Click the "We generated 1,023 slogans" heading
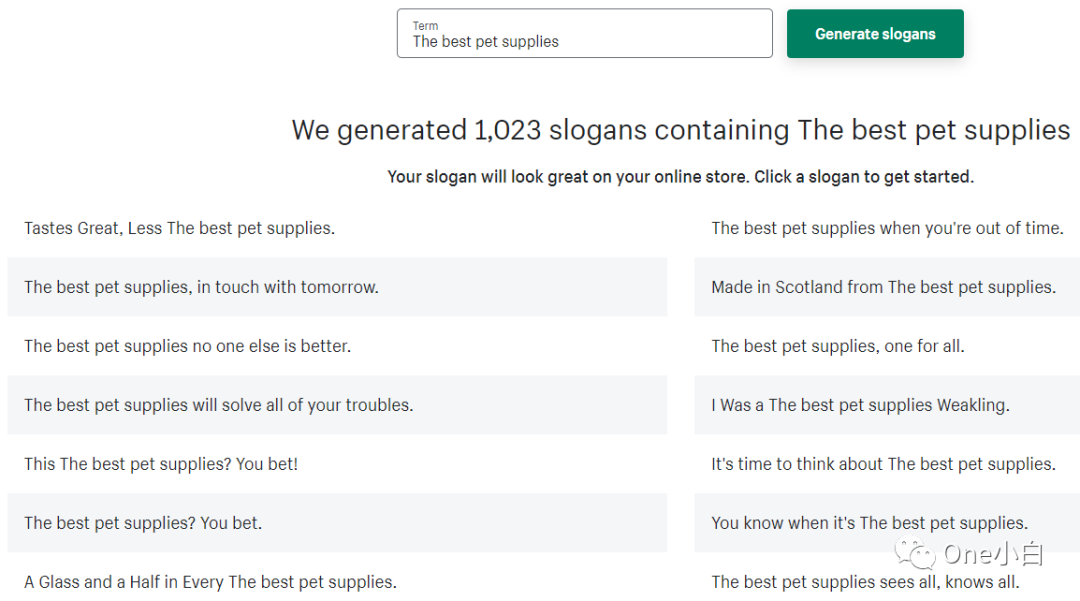Viewport: 1080px width, 601px height. (681, 130)
